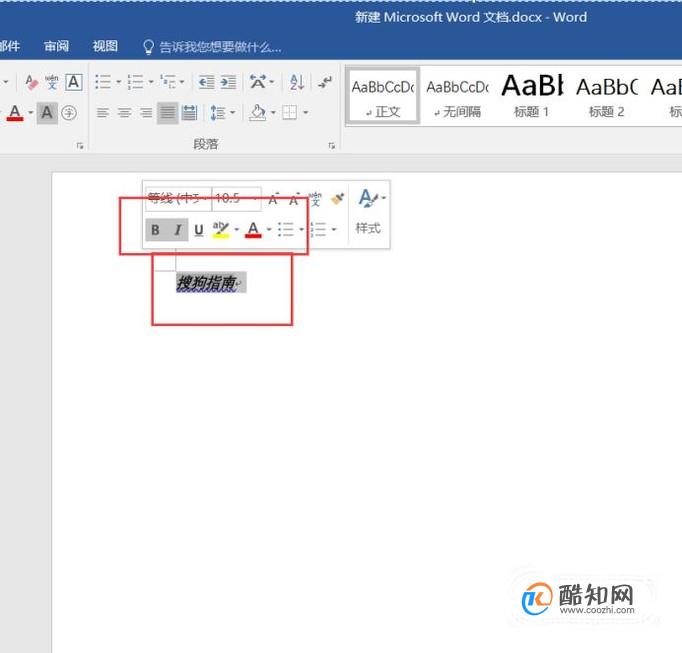Increase paragraph indent
The width and height of the screenshot is (682, 653).
[x=228, y=82]
